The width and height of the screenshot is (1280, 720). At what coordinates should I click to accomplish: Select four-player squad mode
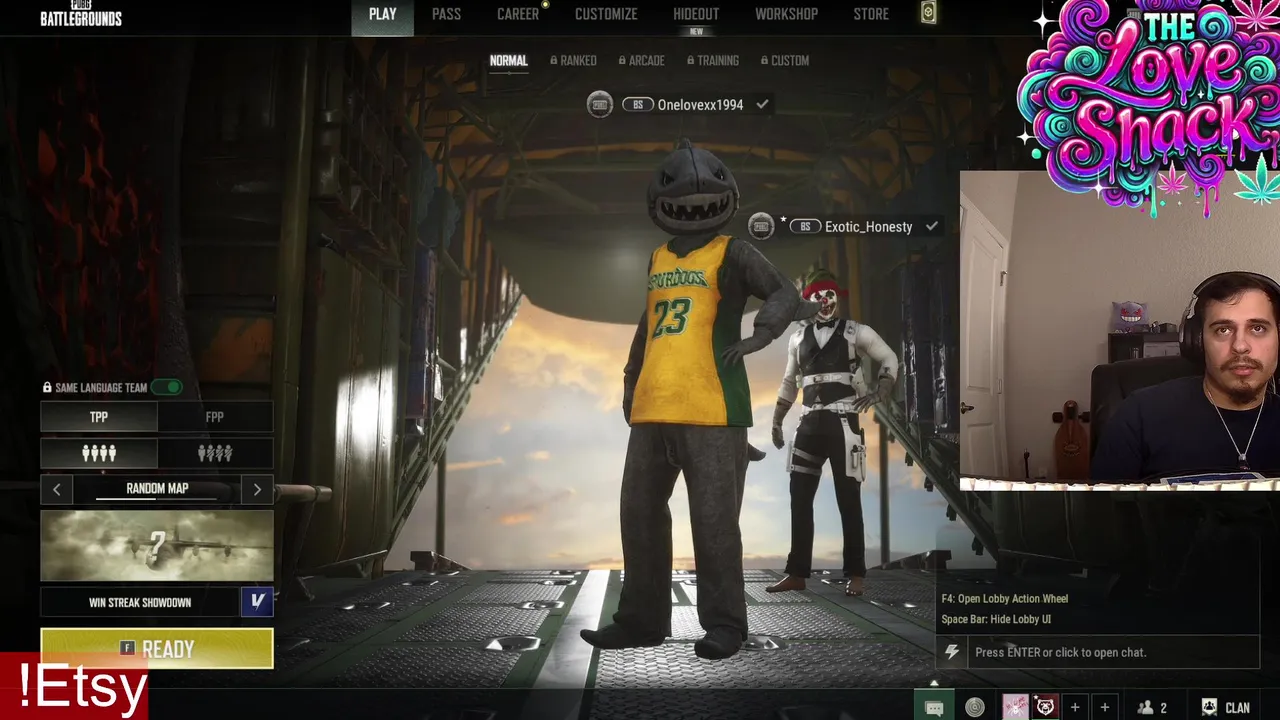(x=99, y=453)
